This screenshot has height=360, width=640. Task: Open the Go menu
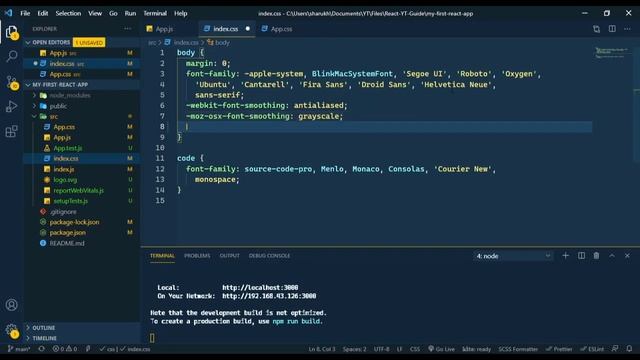click(113, 13)
